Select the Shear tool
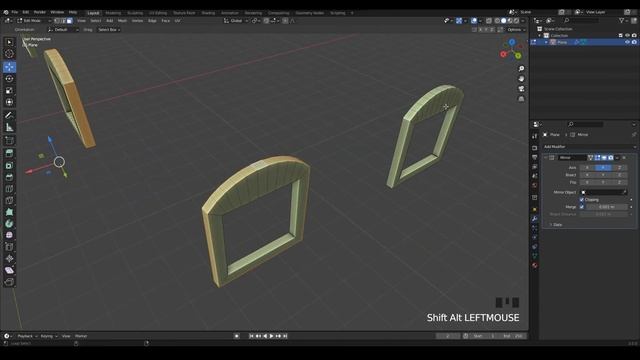Image resolution: width=640 pixels, height=360 pixels. point(9,270)
